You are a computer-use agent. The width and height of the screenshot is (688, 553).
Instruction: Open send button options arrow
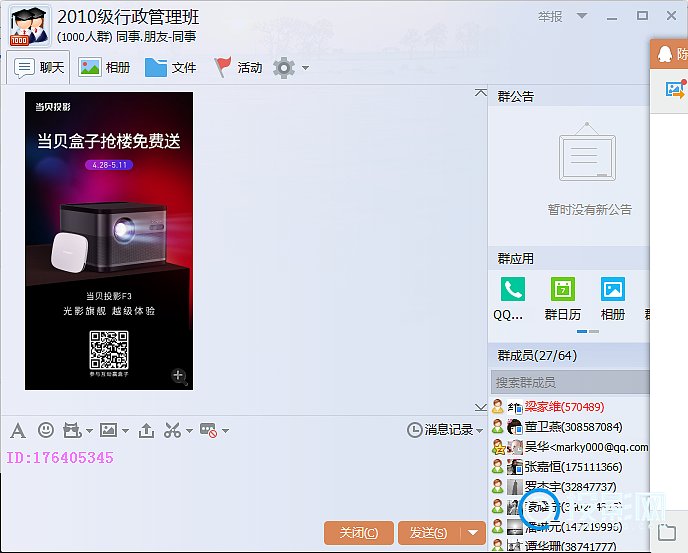pos(473,533)
